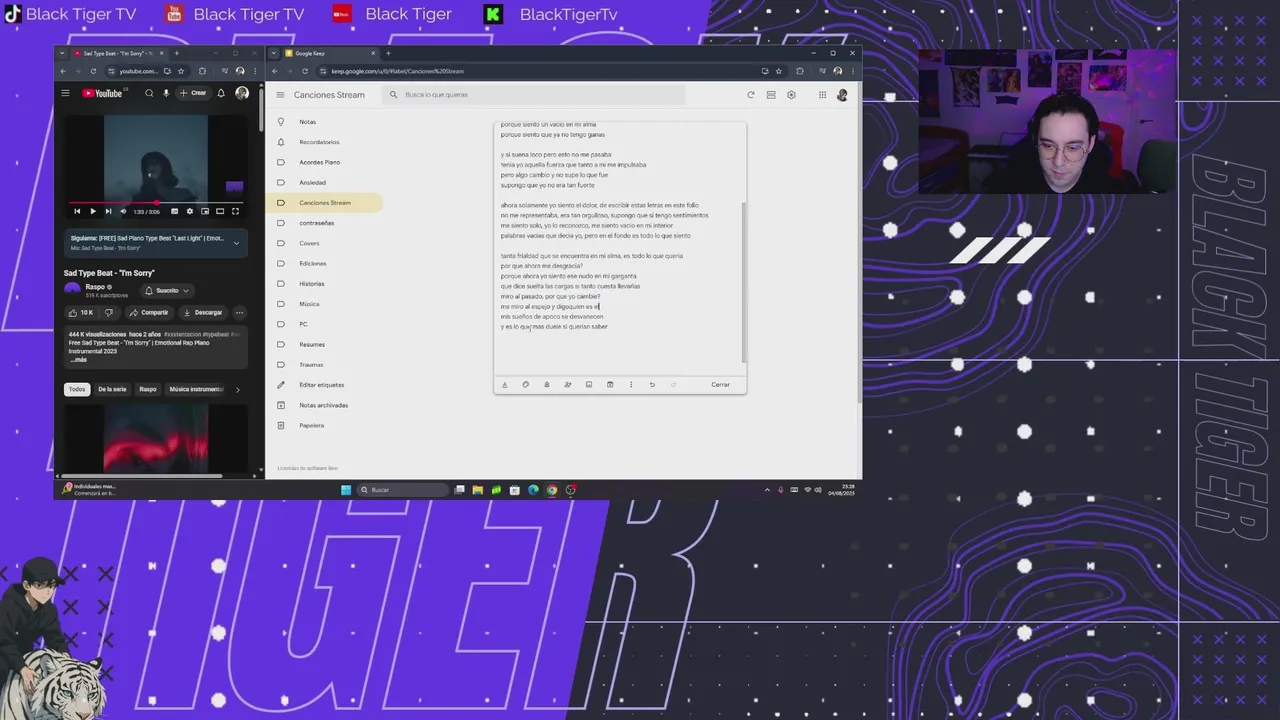Open Google Keep settings gear
Image resolution: width=1280 pixels, height=720 pixels.
[791, 95]
